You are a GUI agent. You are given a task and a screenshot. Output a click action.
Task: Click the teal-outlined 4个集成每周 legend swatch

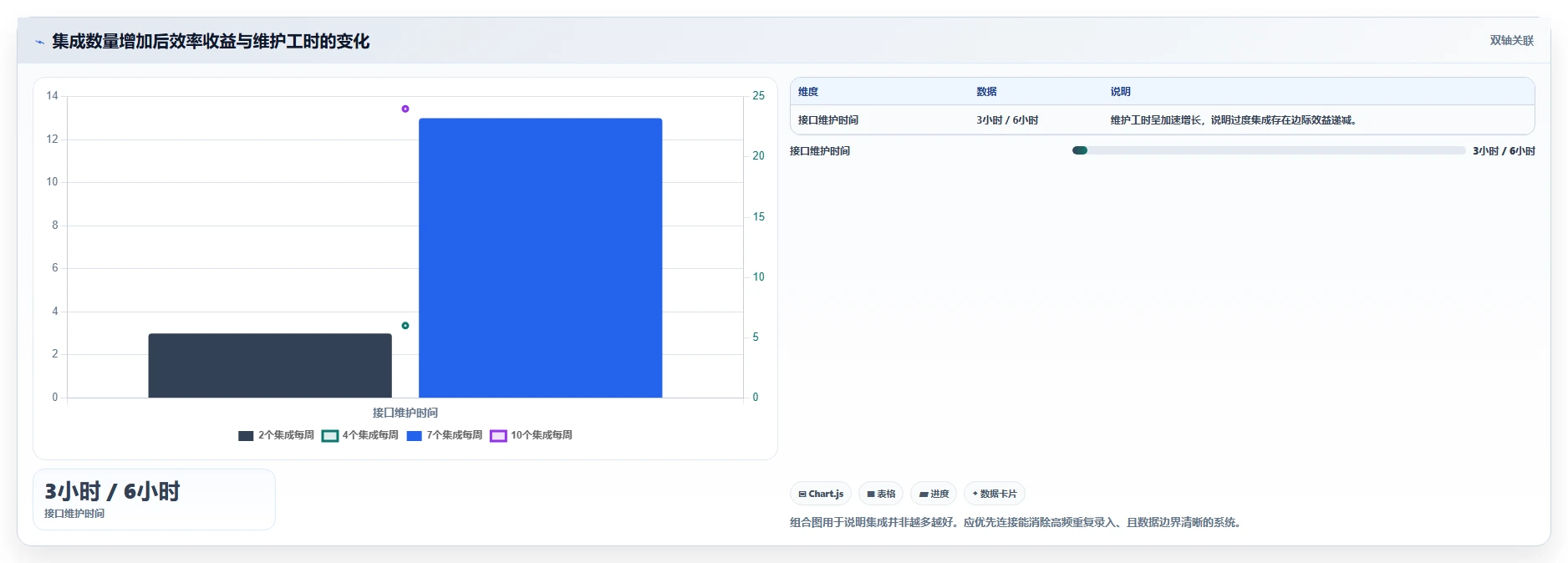[330, 436]
